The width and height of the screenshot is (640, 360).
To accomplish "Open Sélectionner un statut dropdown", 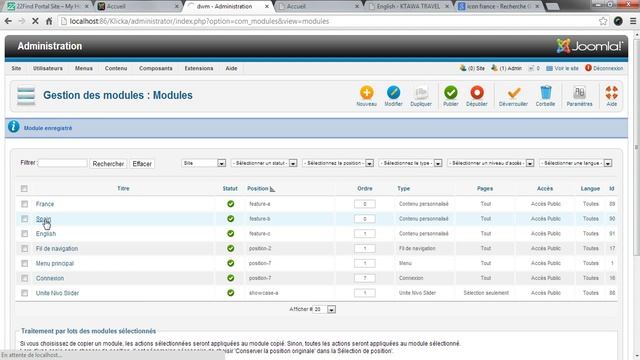I will tap(264, 163).
